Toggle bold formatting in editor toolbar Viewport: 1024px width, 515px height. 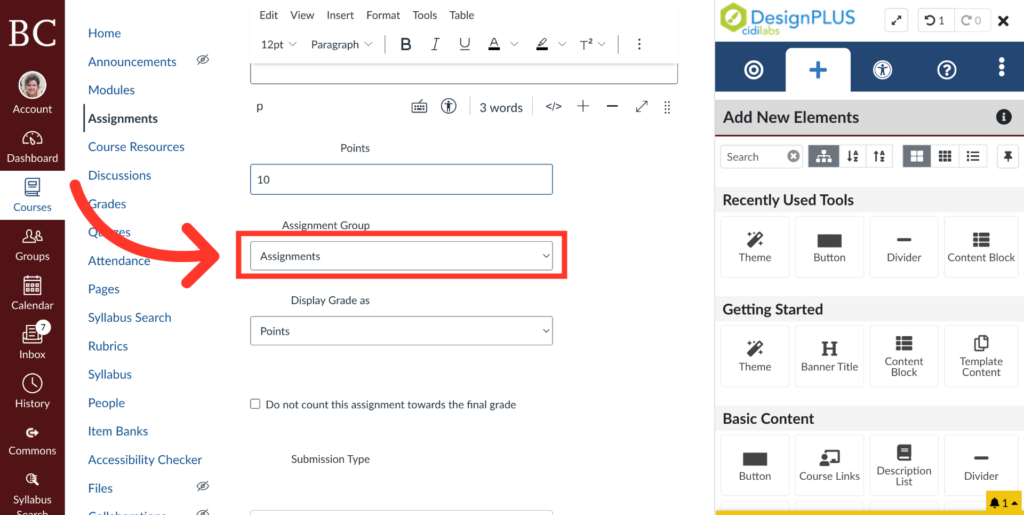point(406,44)
